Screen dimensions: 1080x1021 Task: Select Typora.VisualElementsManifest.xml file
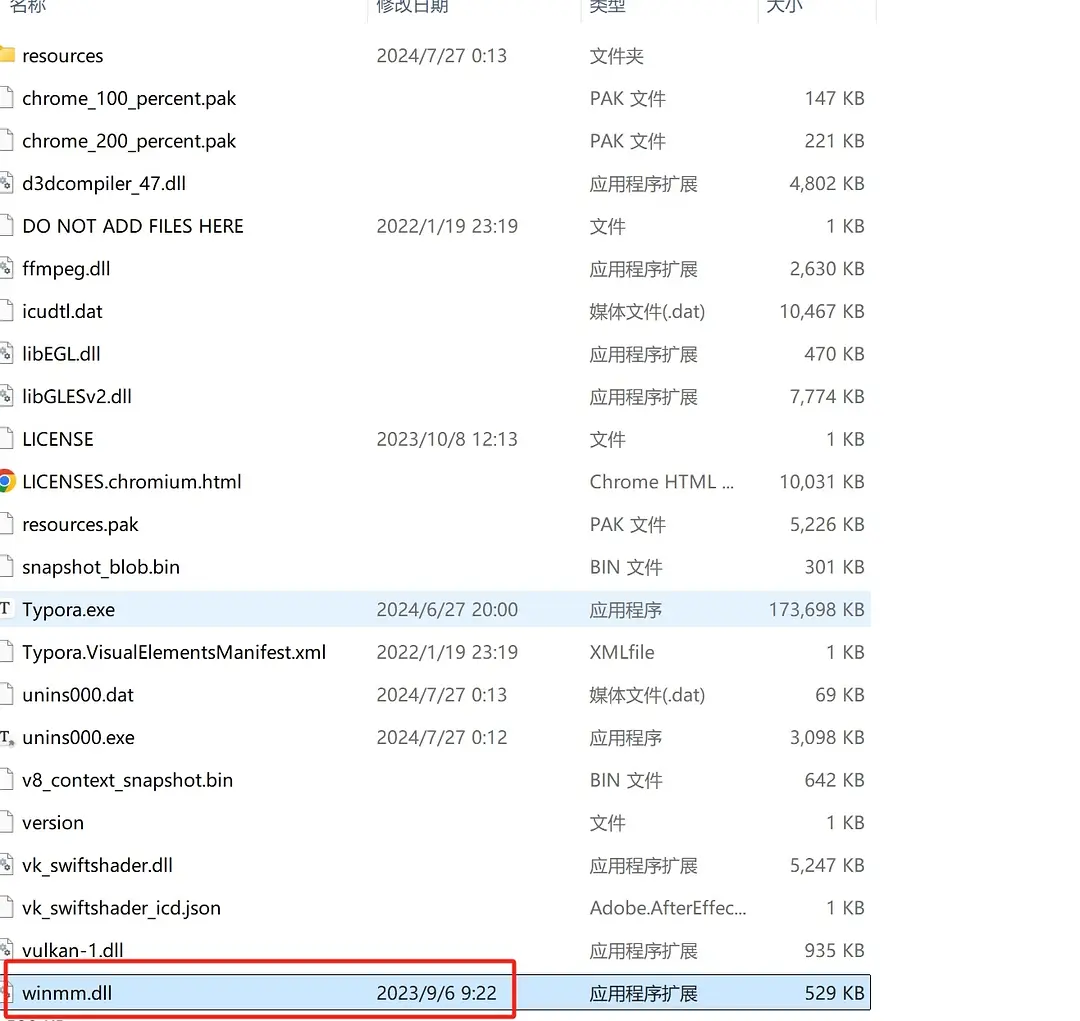[435, 652]
